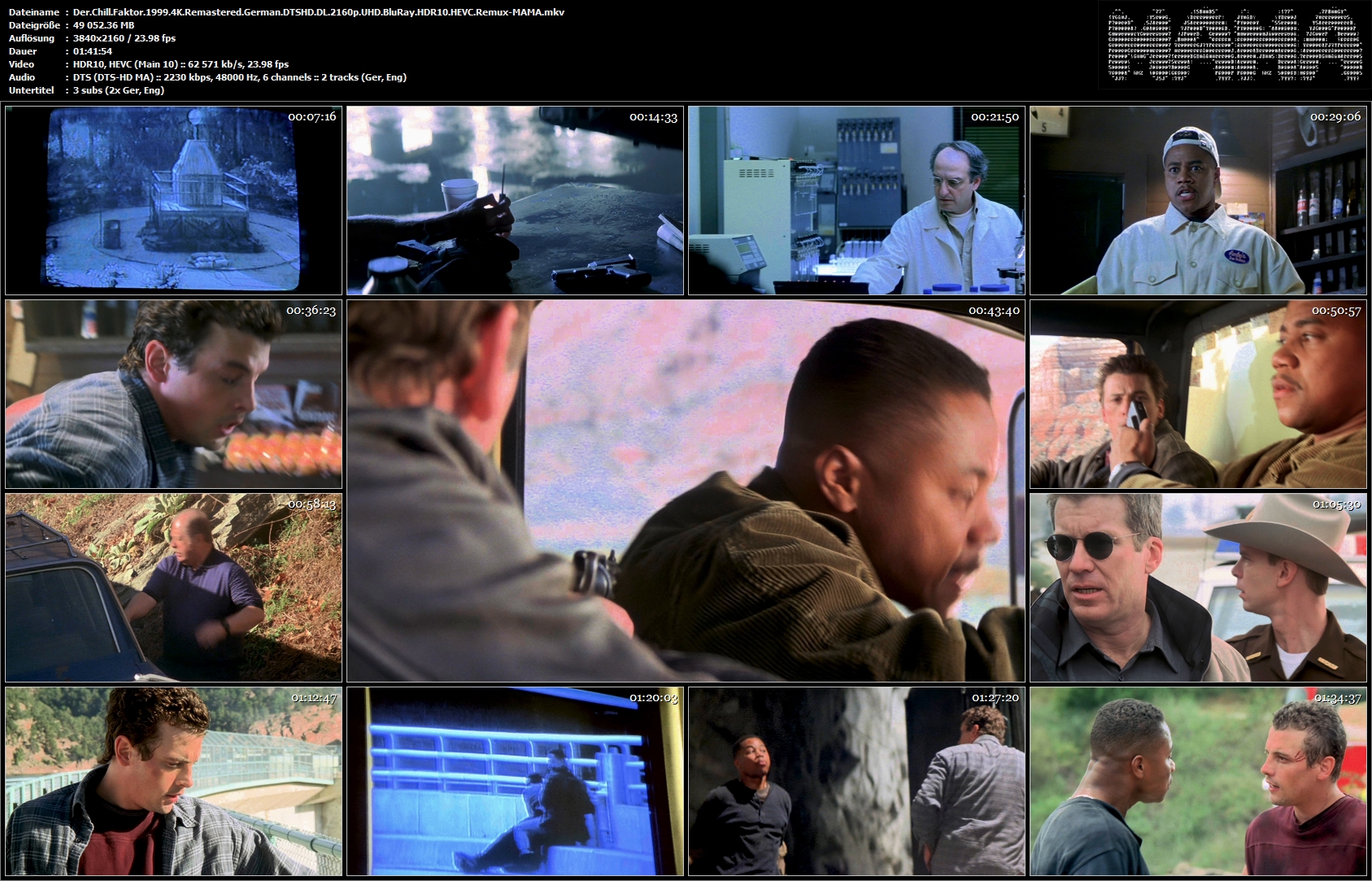The height and width of the screenshot is (881, 1372).
Task: Click the thumbnail at timestamp 01:34:37
Action: 1198,781
